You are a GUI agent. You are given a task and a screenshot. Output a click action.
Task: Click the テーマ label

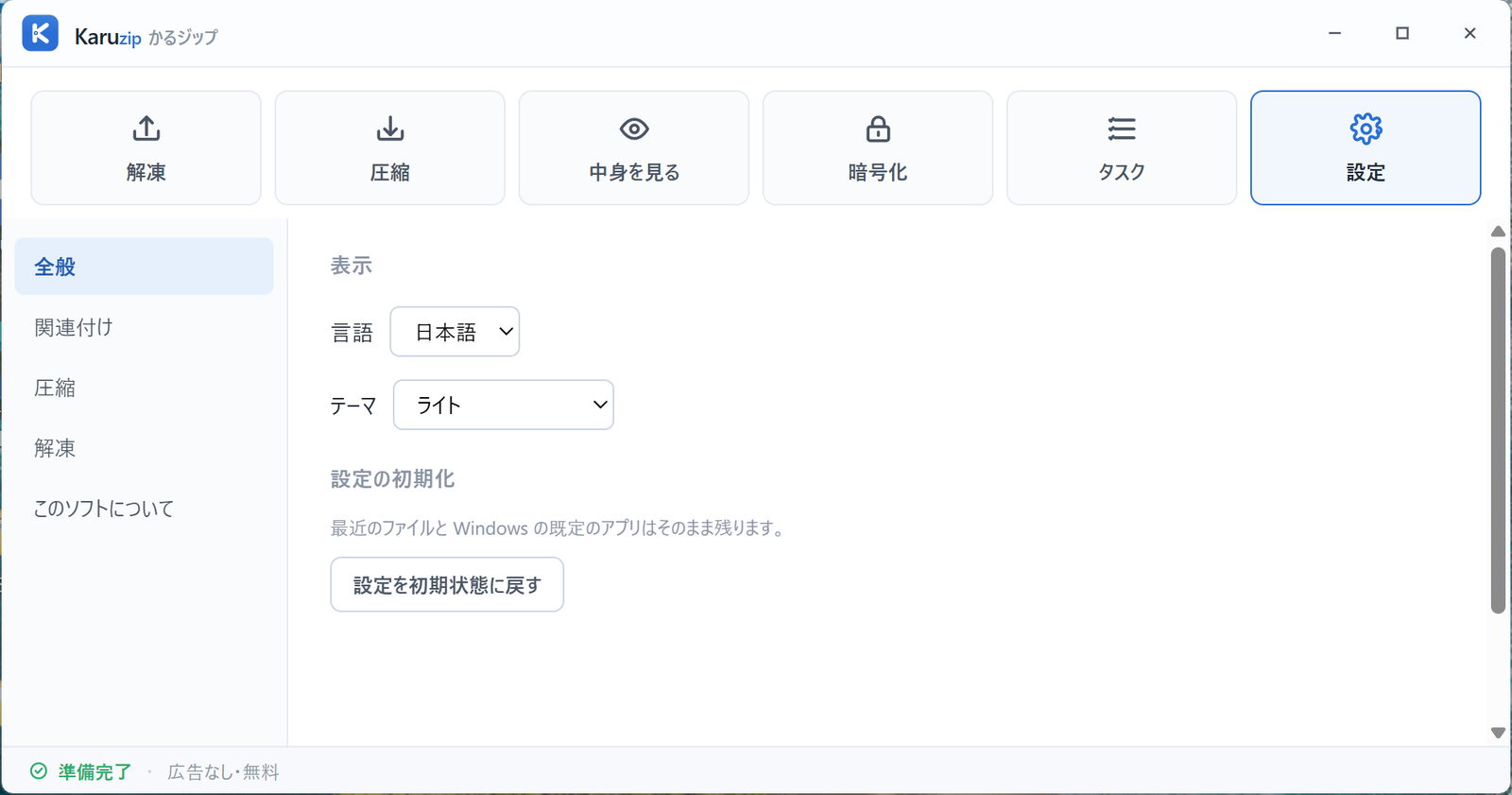[x=352, y=406]
